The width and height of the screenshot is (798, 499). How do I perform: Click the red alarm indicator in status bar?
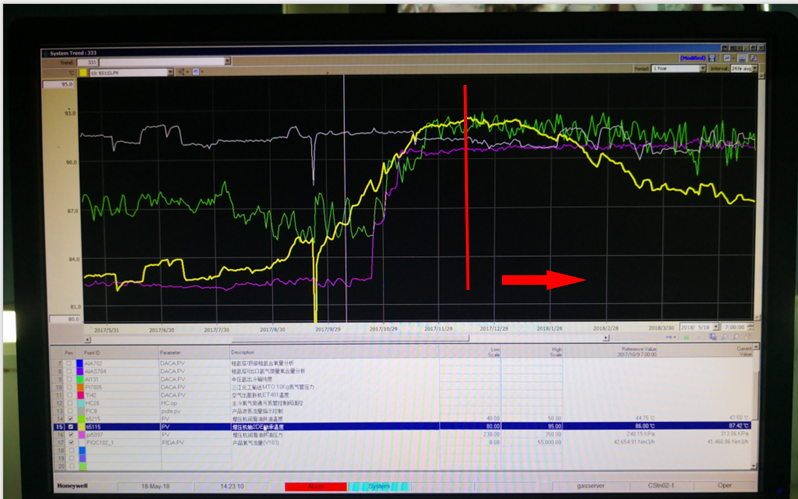coord(315,488)
